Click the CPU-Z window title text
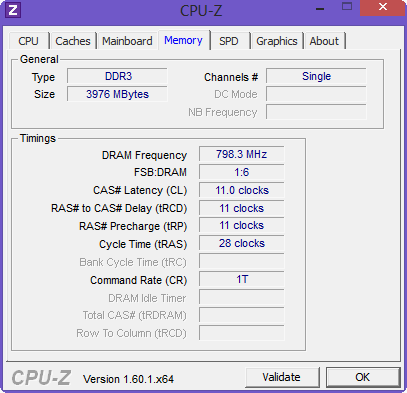This screenshot has height=393, width=407. tap(201, 10)
